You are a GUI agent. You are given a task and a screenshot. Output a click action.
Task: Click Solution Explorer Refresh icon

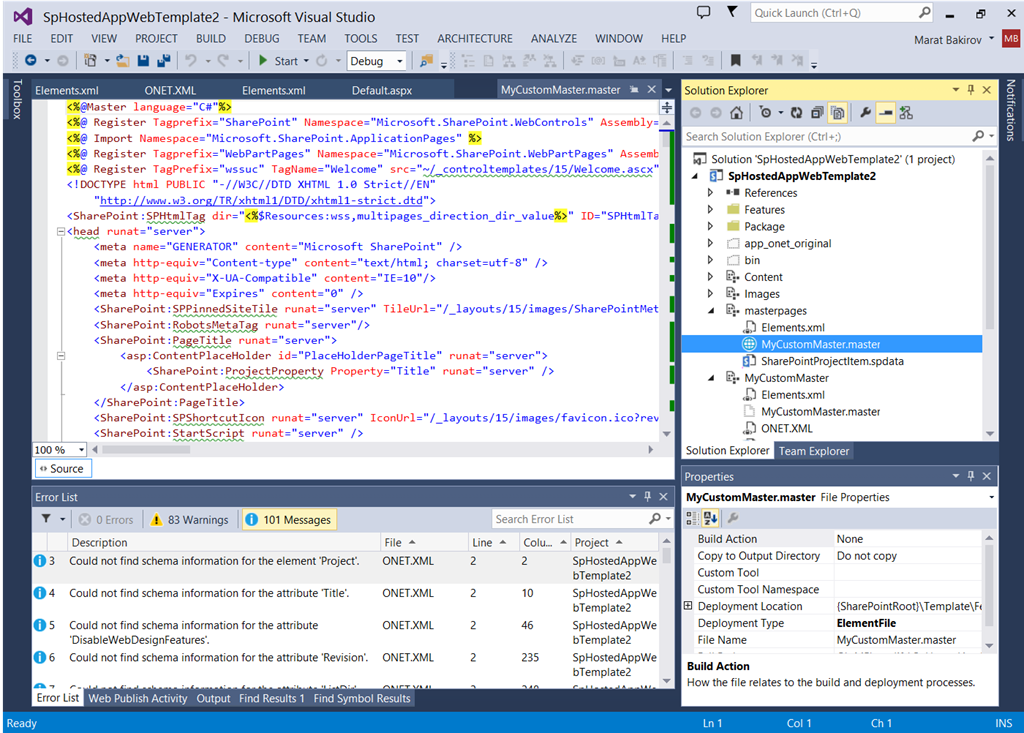797,113
